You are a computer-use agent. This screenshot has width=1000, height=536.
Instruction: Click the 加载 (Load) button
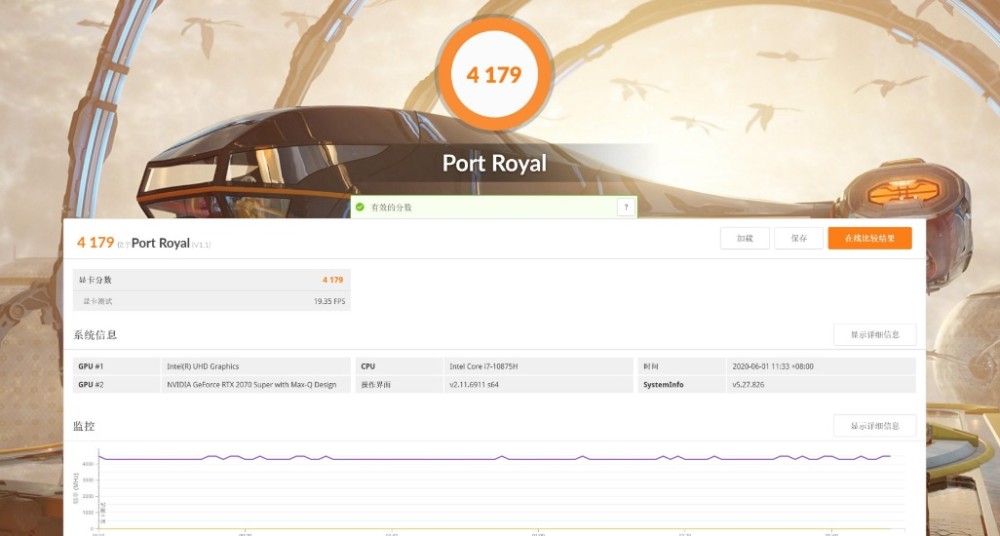point(745,239)
